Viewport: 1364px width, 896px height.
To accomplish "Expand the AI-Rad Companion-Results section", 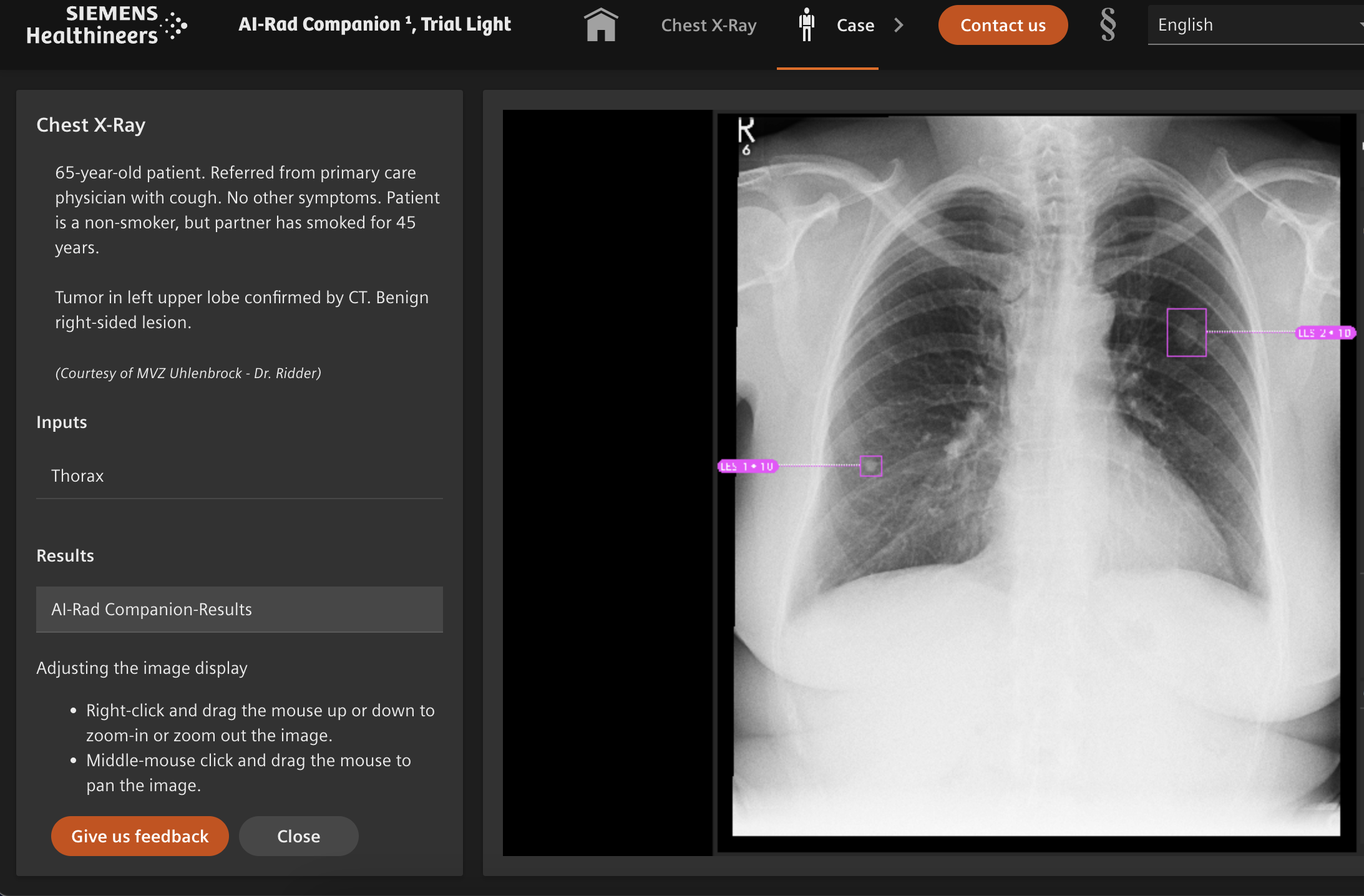I will [239, 609].
